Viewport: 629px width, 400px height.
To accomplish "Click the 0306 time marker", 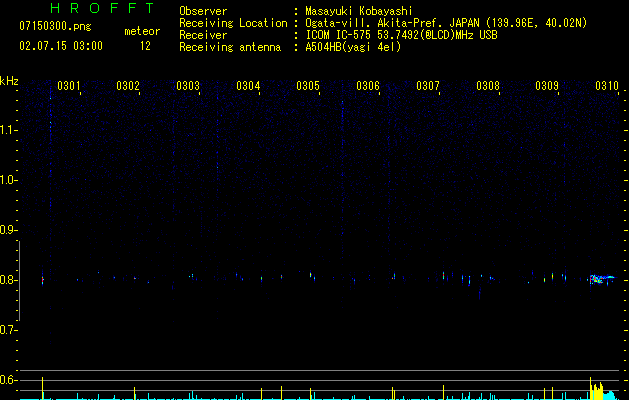I will [x=368, y=86].
